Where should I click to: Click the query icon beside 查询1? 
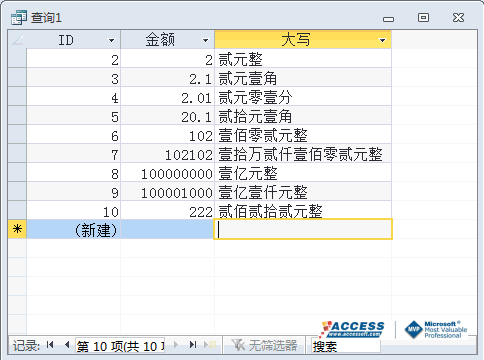click(19, 17)
